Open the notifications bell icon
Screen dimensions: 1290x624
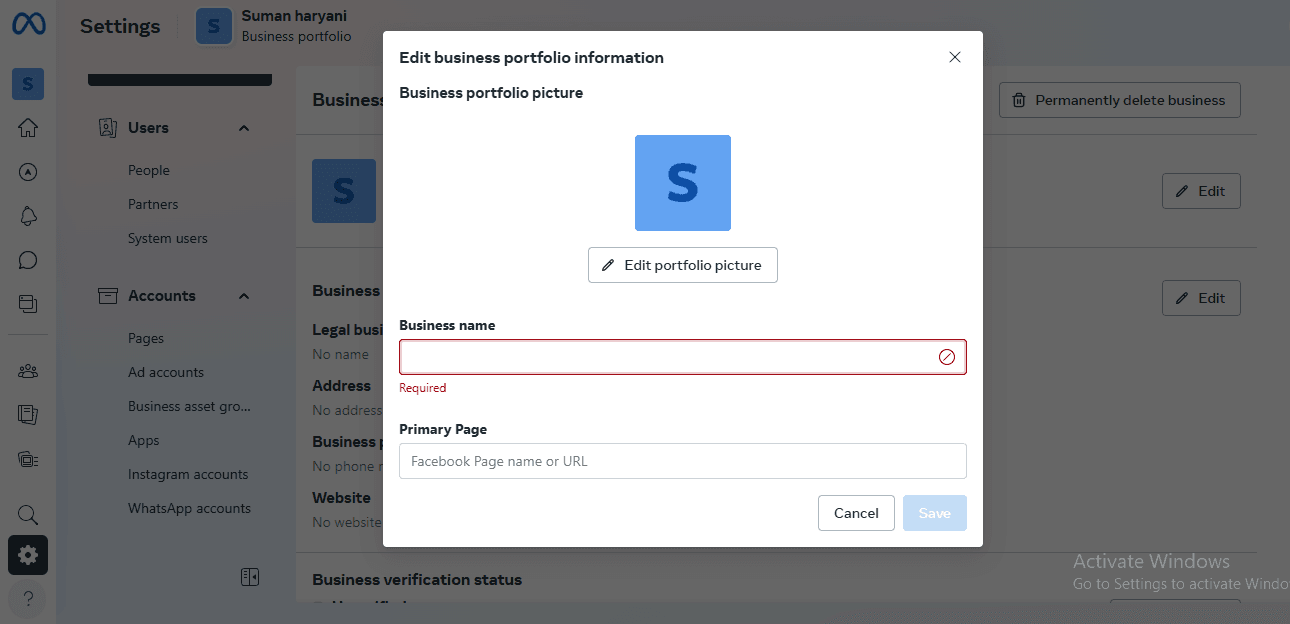click(x=28, y=216)
